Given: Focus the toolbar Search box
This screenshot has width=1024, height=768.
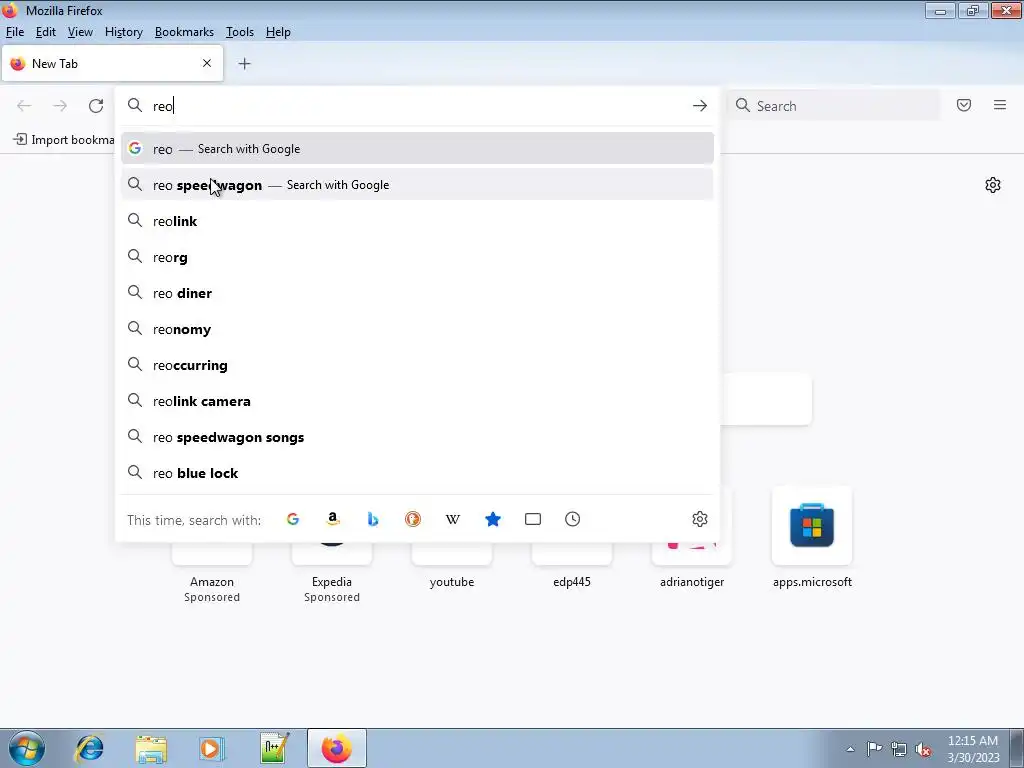Looking at the screenshot, I should tap(833, 106).
